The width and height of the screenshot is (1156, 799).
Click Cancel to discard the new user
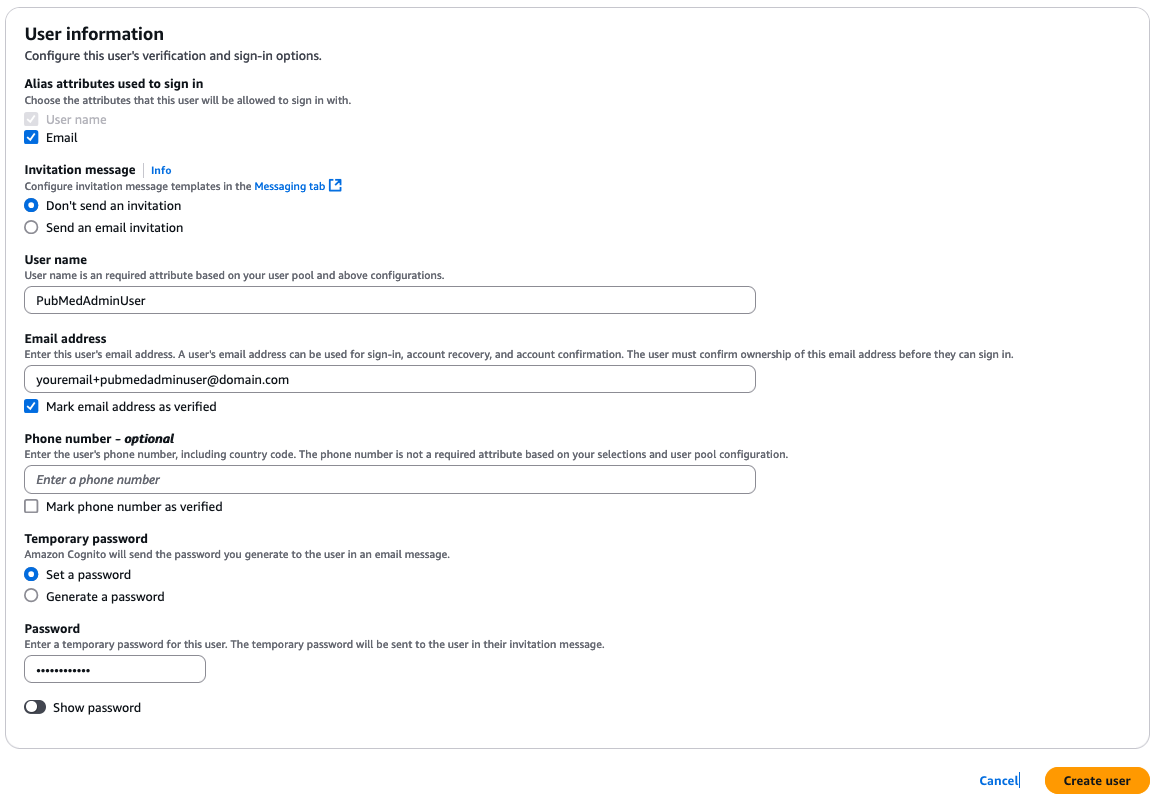pyautogui.click(x=997, y=780)
